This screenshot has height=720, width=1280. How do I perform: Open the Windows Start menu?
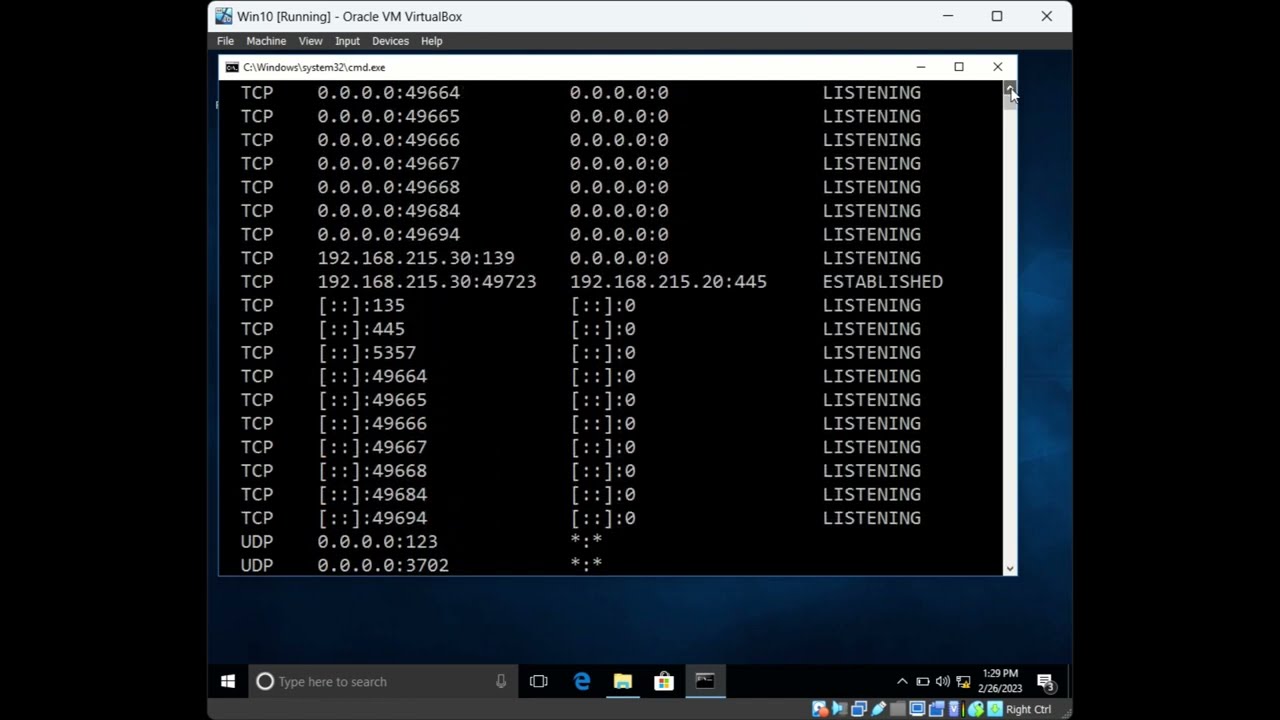point(227,681)
